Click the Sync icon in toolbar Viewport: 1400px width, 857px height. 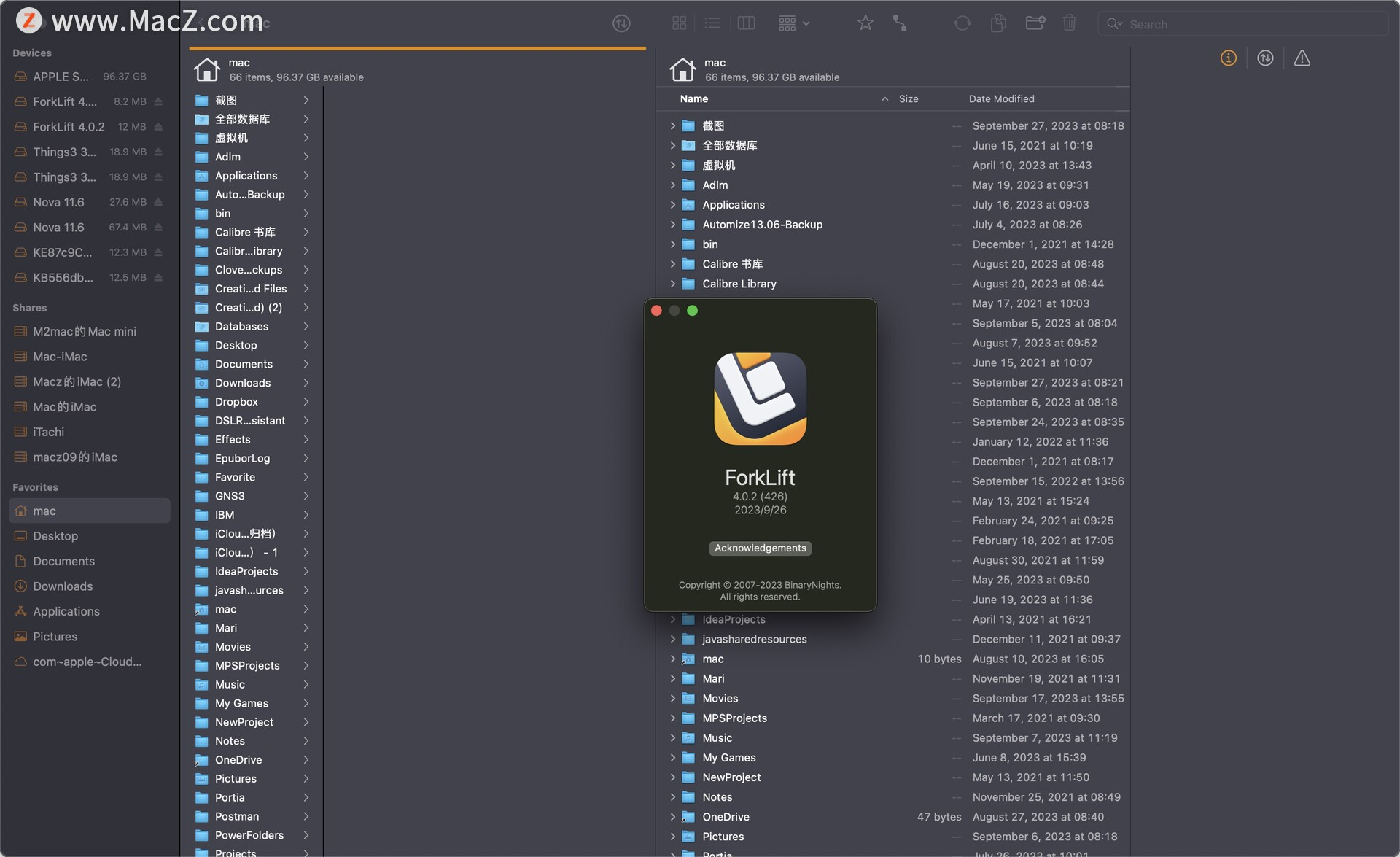click(x=962, y=23)
